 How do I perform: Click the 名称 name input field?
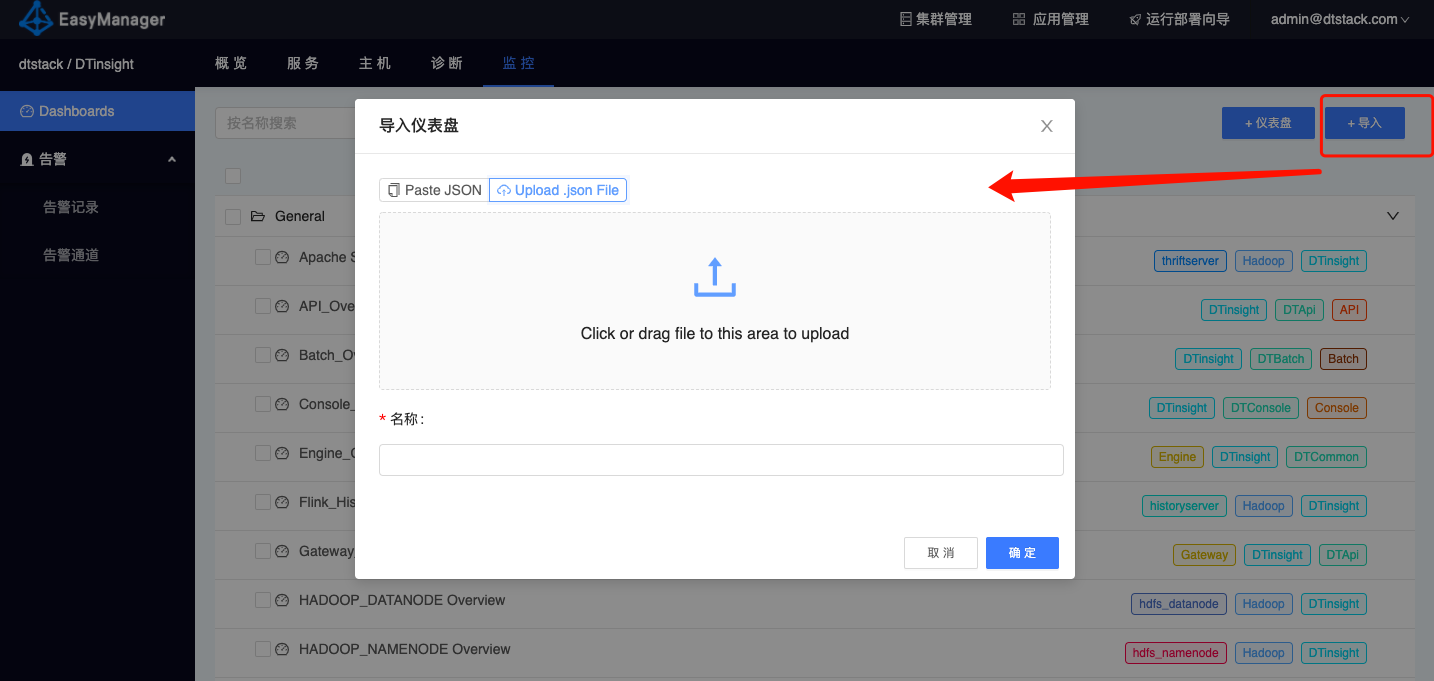[x=720, y=460]
